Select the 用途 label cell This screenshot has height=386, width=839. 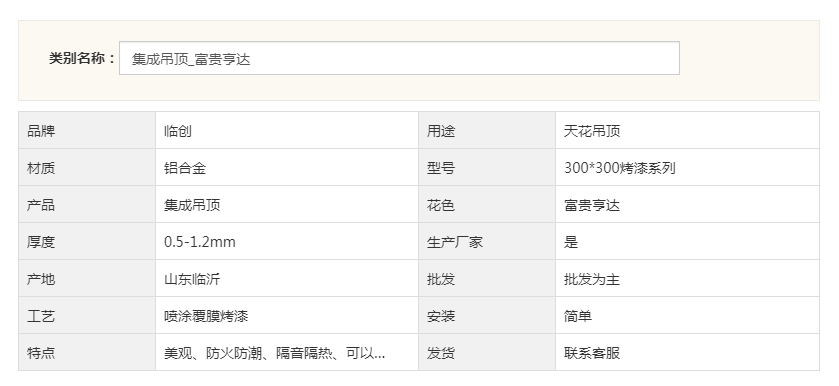click(487, 131)
